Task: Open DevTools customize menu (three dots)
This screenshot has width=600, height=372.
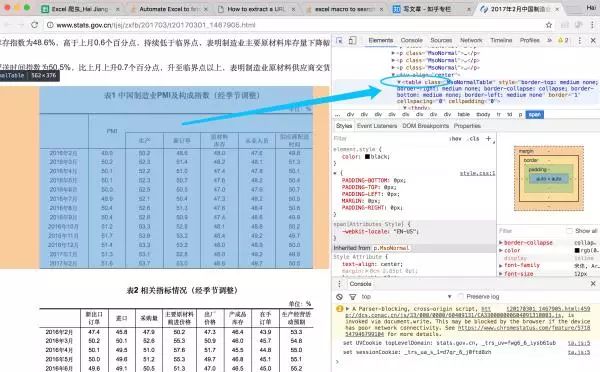Action: (x=580, y=40)
